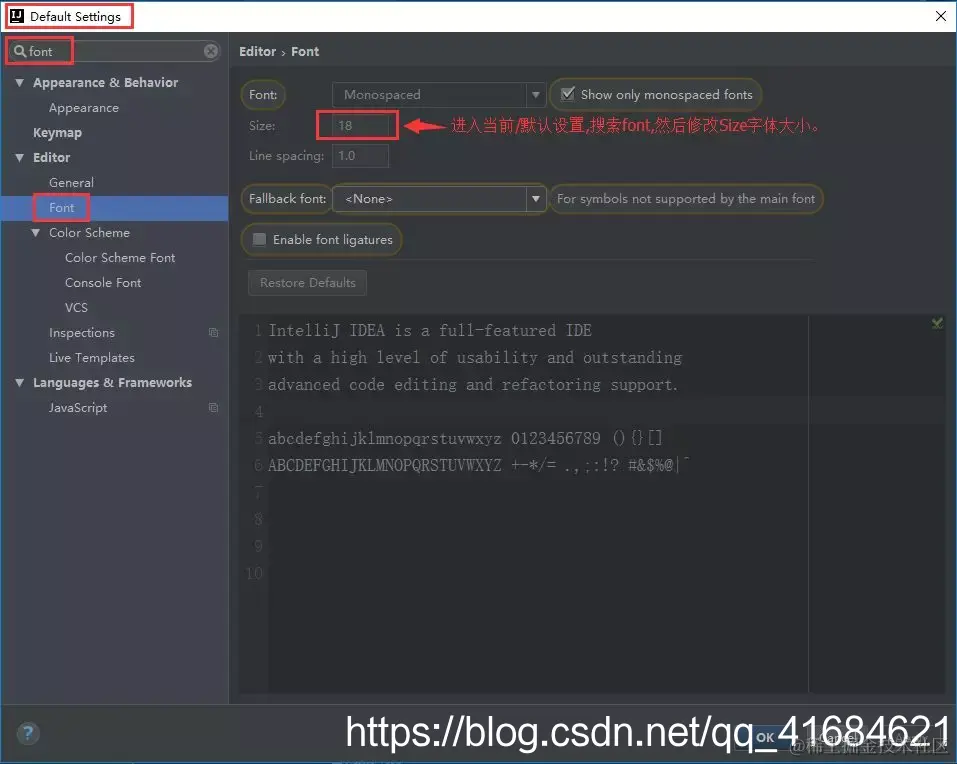Click the green checkmark in preview gutter
This screenshot has height=764, width=957.
coord(937,323)
